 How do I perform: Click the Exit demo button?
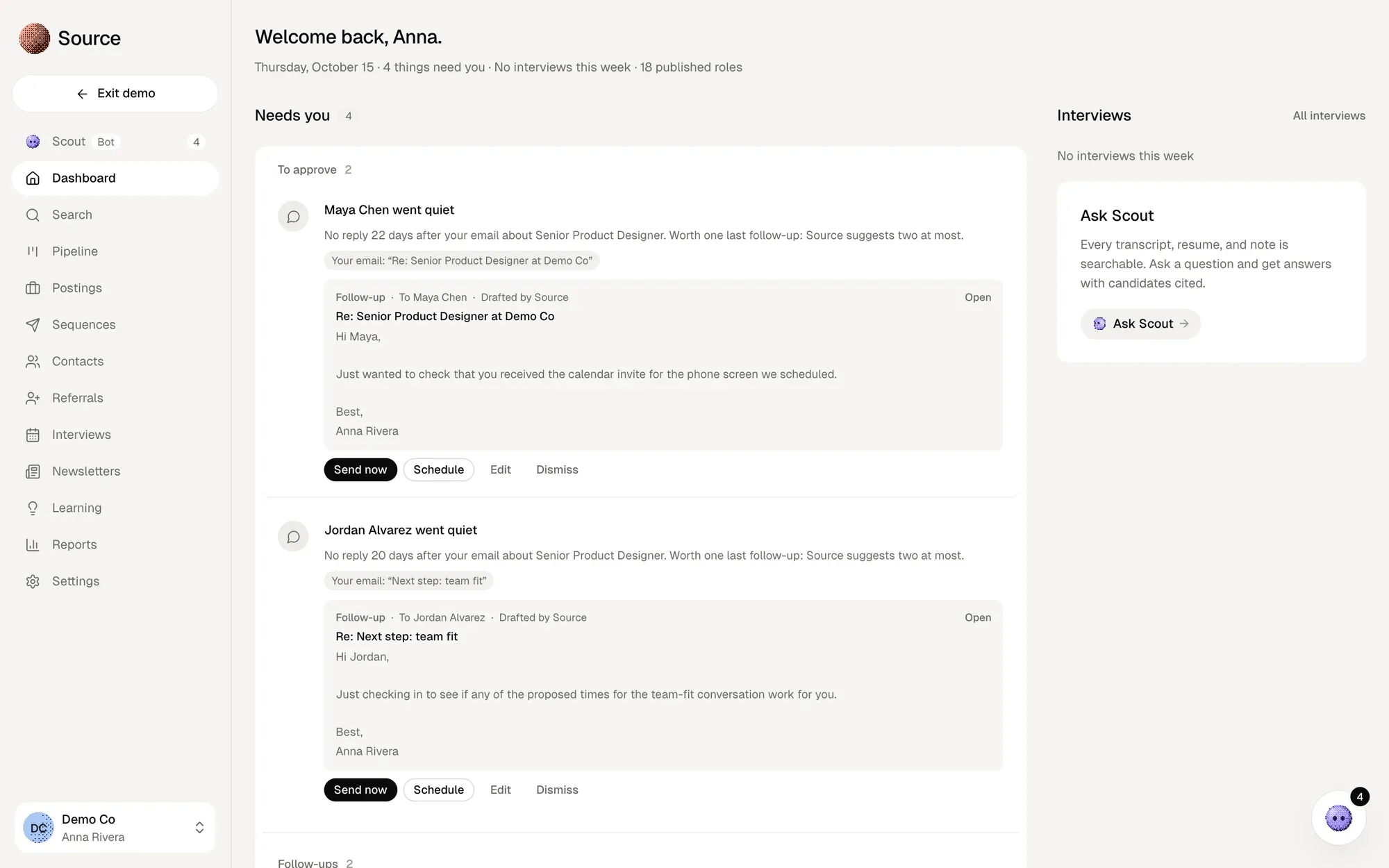115,94
